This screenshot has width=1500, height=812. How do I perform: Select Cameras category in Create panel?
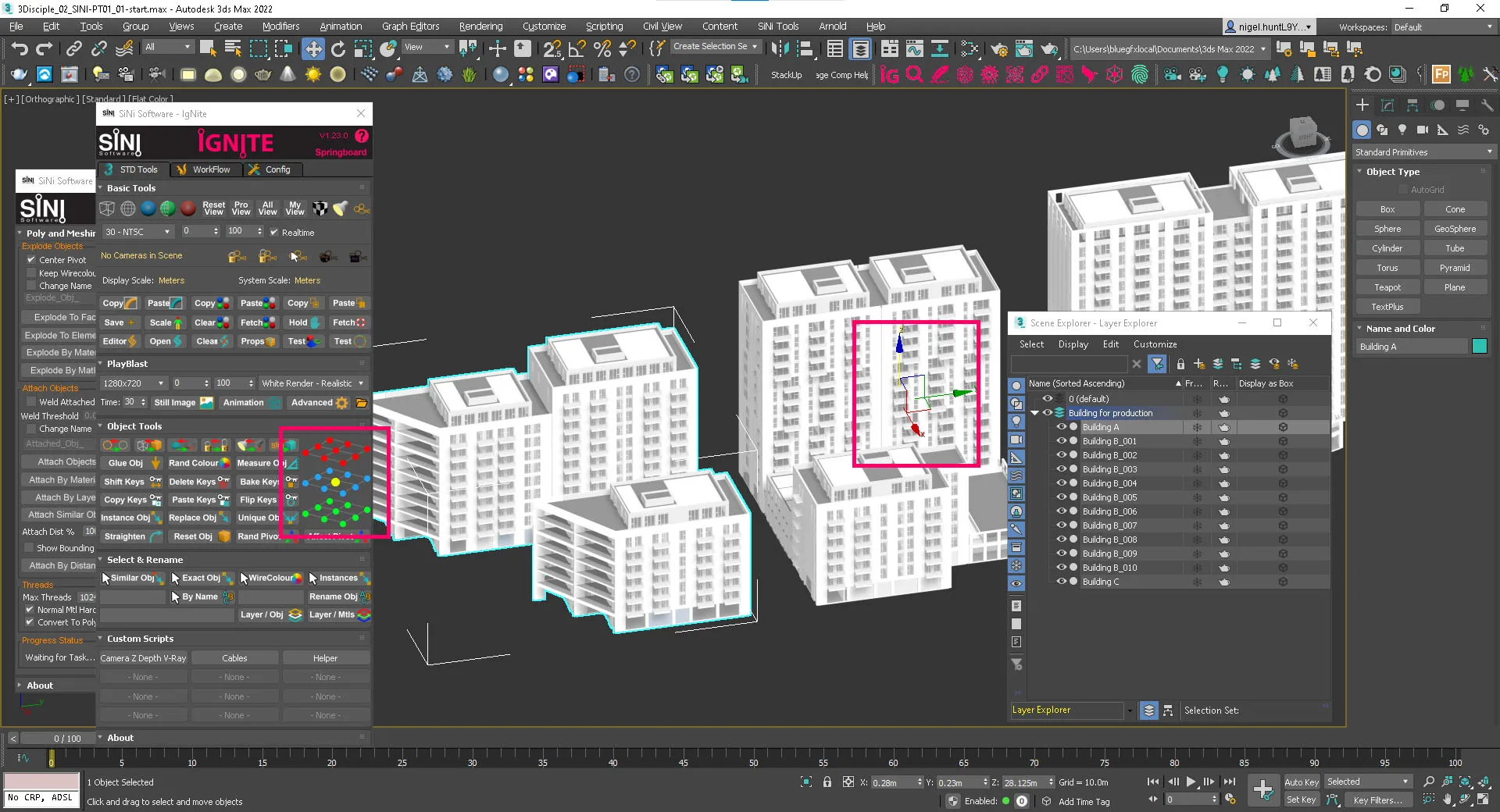click(1423, 130)
